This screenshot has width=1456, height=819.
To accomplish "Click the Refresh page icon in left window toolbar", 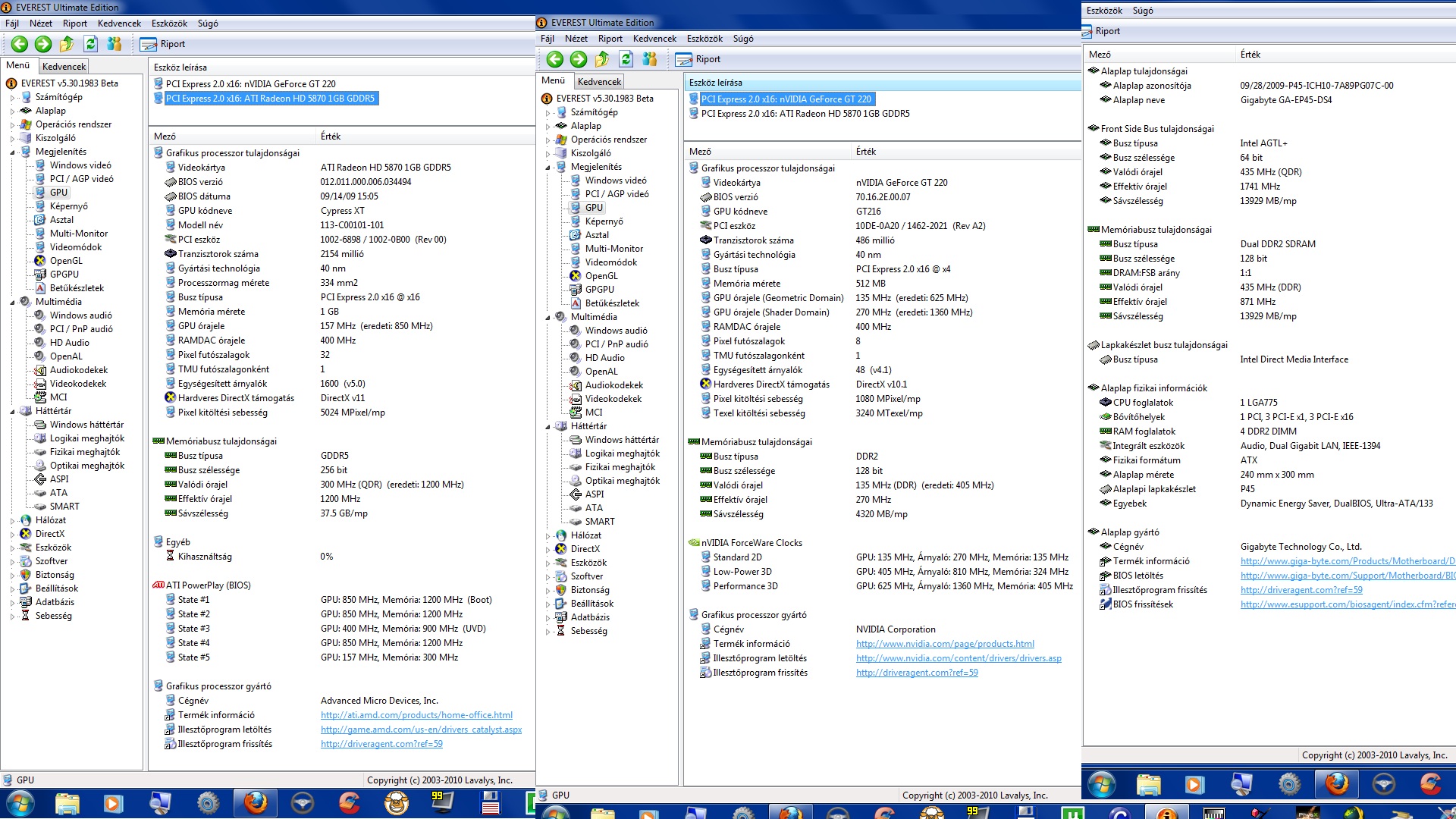I will (91, 44).
